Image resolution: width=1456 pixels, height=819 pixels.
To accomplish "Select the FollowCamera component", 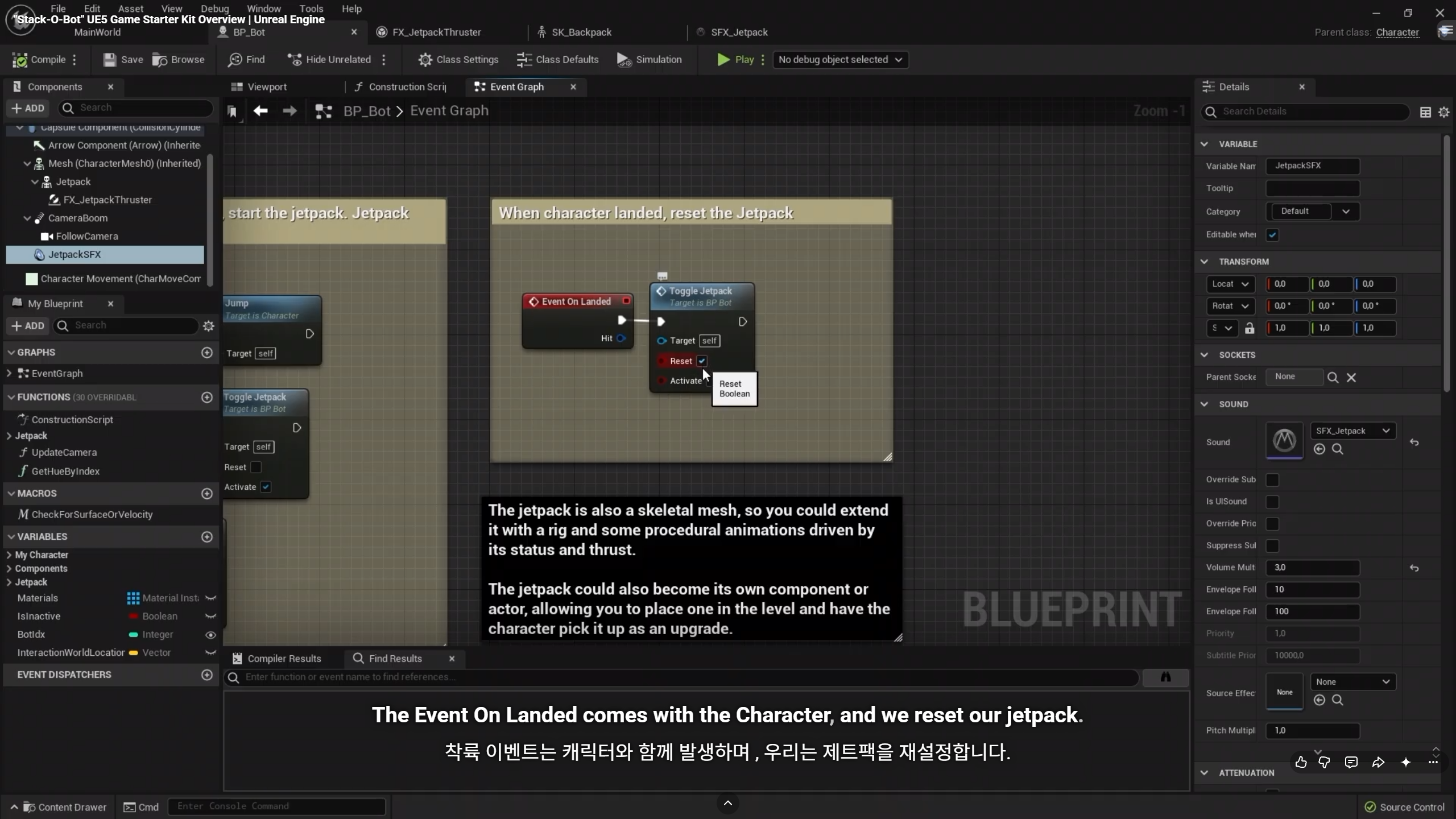I will click(86, 237).
